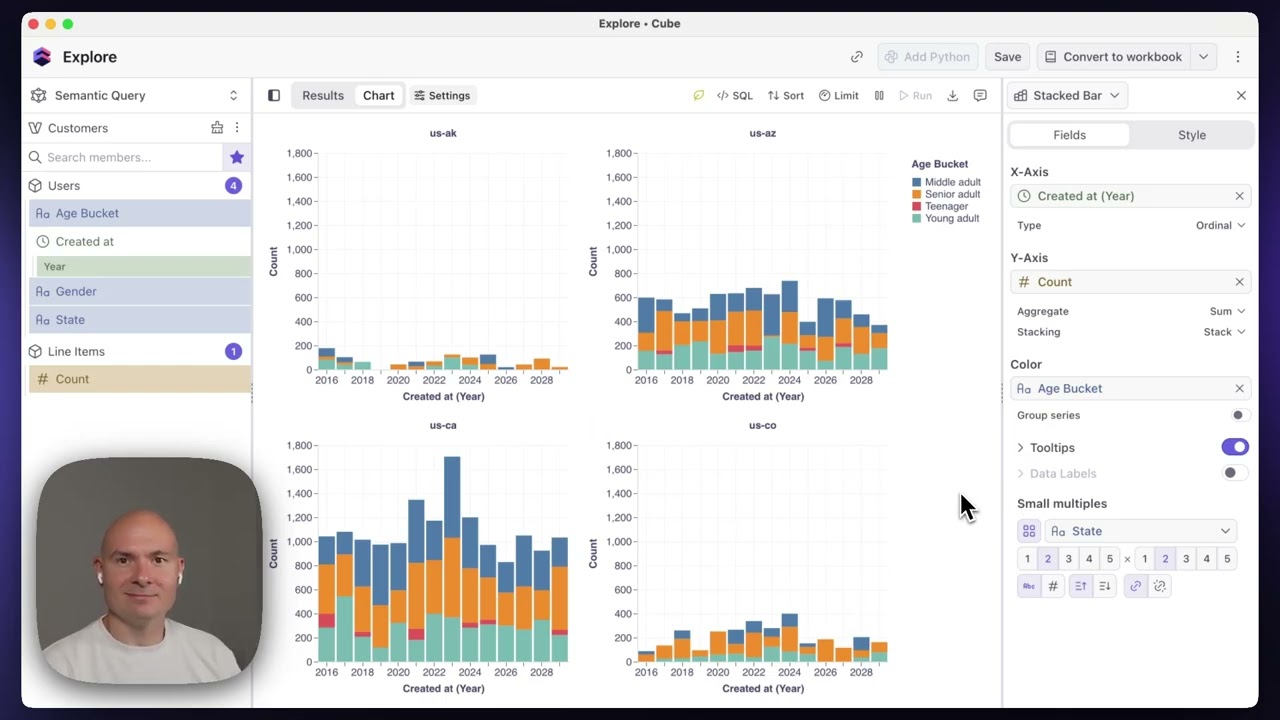The image size is (1280, 720).
Task: Select the Abc label format icon
Action: (x=1028, y=586)
